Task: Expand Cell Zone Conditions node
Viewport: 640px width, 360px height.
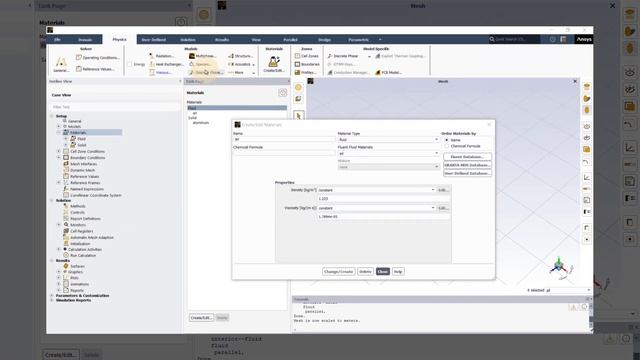Action: click(x=58, y=151)
